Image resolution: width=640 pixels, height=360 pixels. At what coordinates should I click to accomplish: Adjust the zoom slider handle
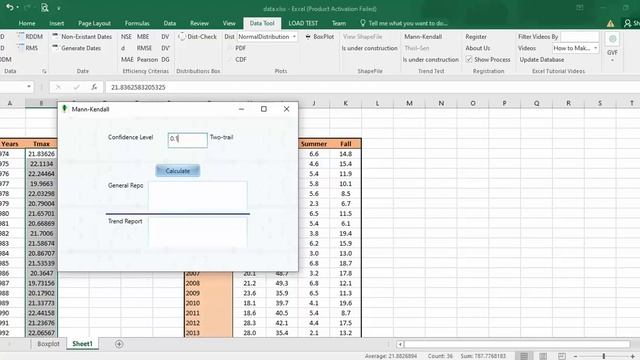pyautogui.click(x=604, y=356)
